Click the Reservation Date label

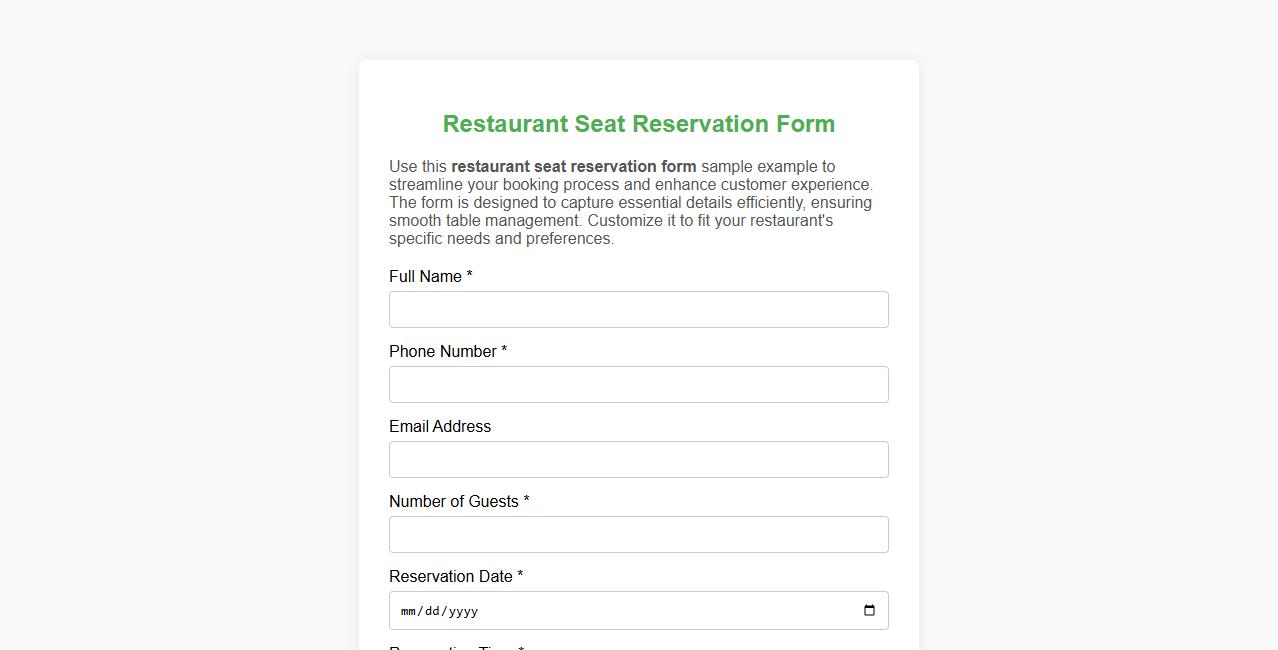click(x=448, y=576)
